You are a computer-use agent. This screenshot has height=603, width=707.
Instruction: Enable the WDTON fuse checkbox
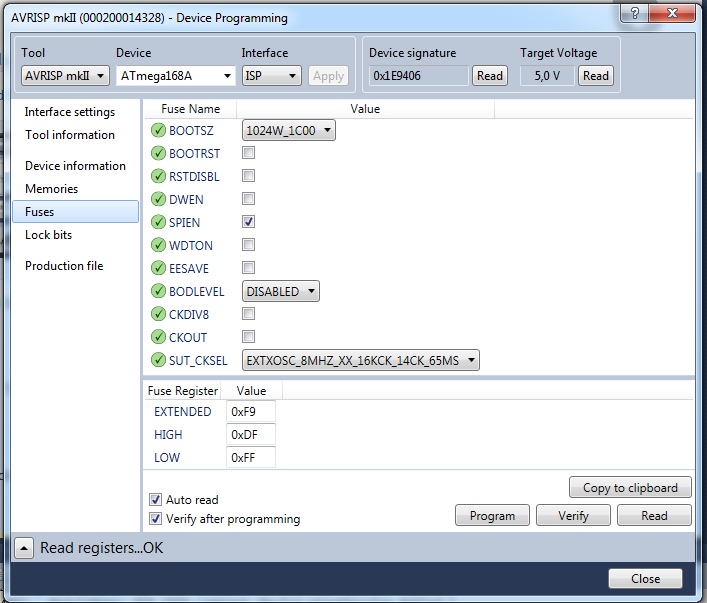(248, 244)
